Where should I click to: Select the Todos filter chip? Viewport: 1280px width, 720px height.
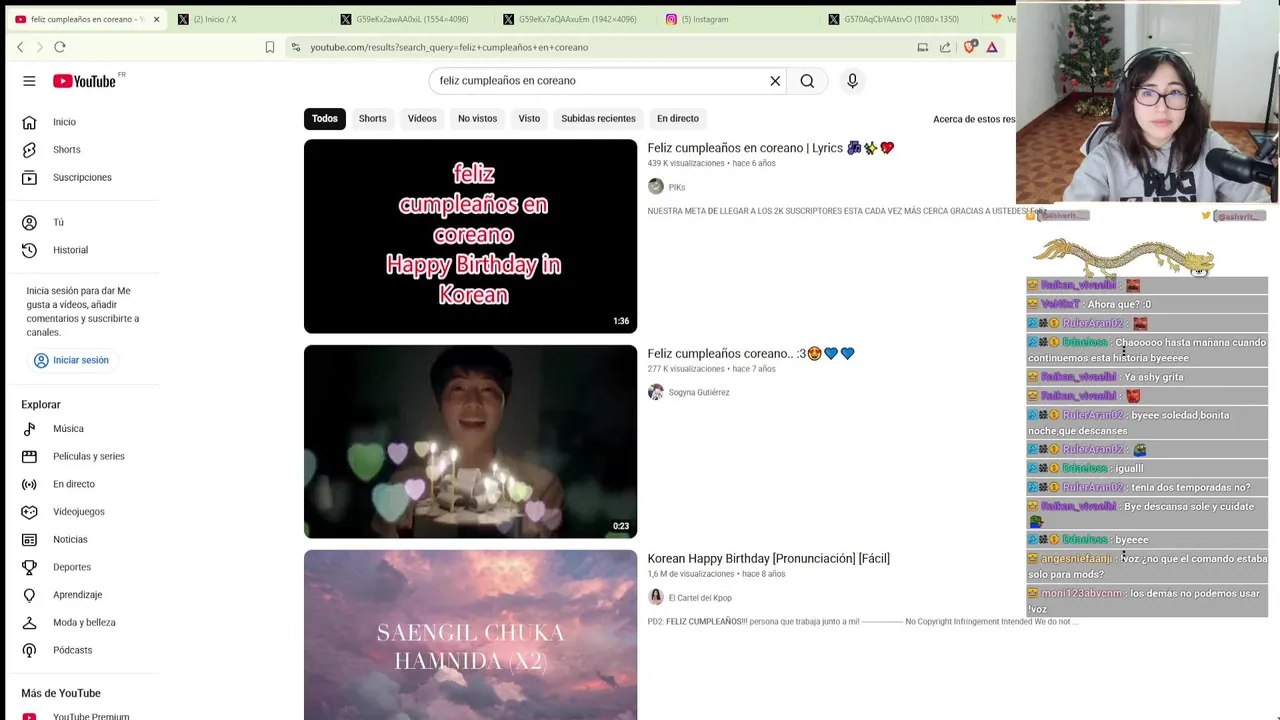(324, 119)
